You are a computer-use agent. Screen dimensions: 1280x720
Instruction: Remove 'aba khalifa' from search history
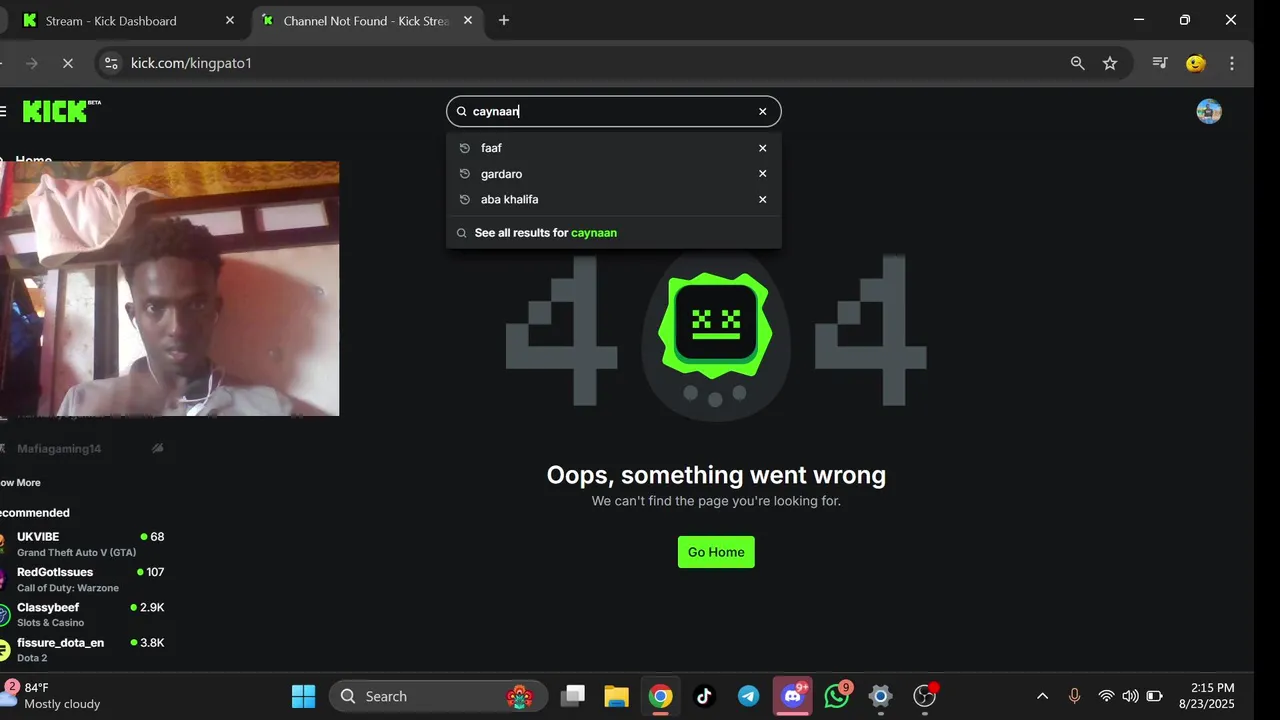click(x=762, y=200)
